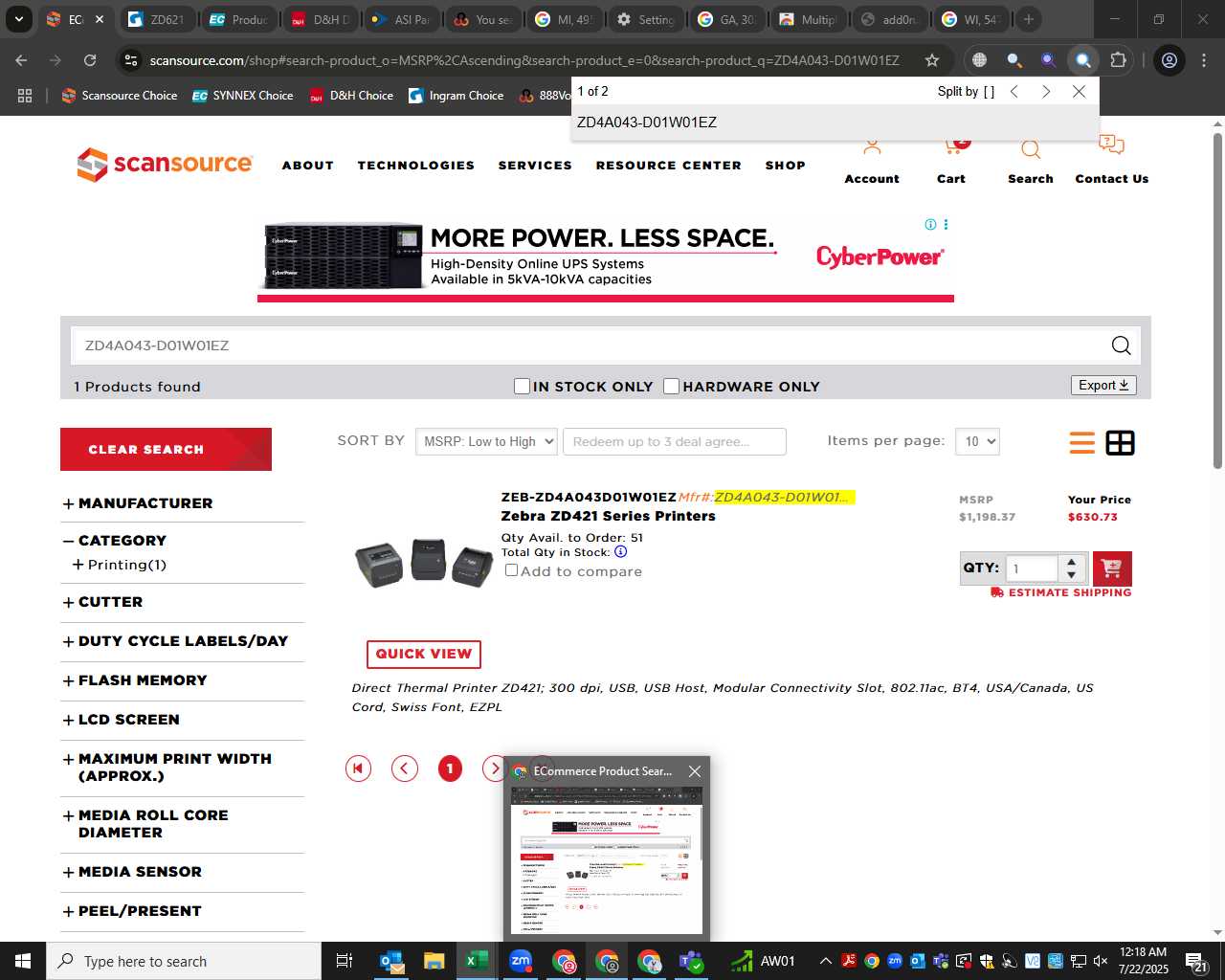Open File Explorer from the taskbar
The image size is (1225, 980).
[x=434, y=961]
